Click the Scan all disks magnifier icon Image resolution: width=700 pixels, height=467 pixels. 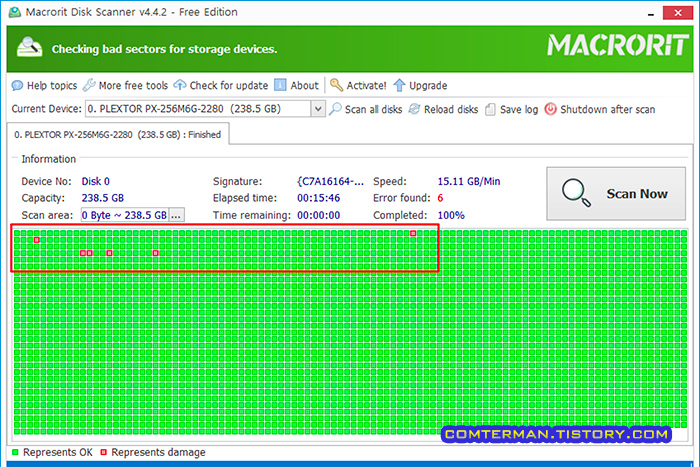[x=335, y=109]
